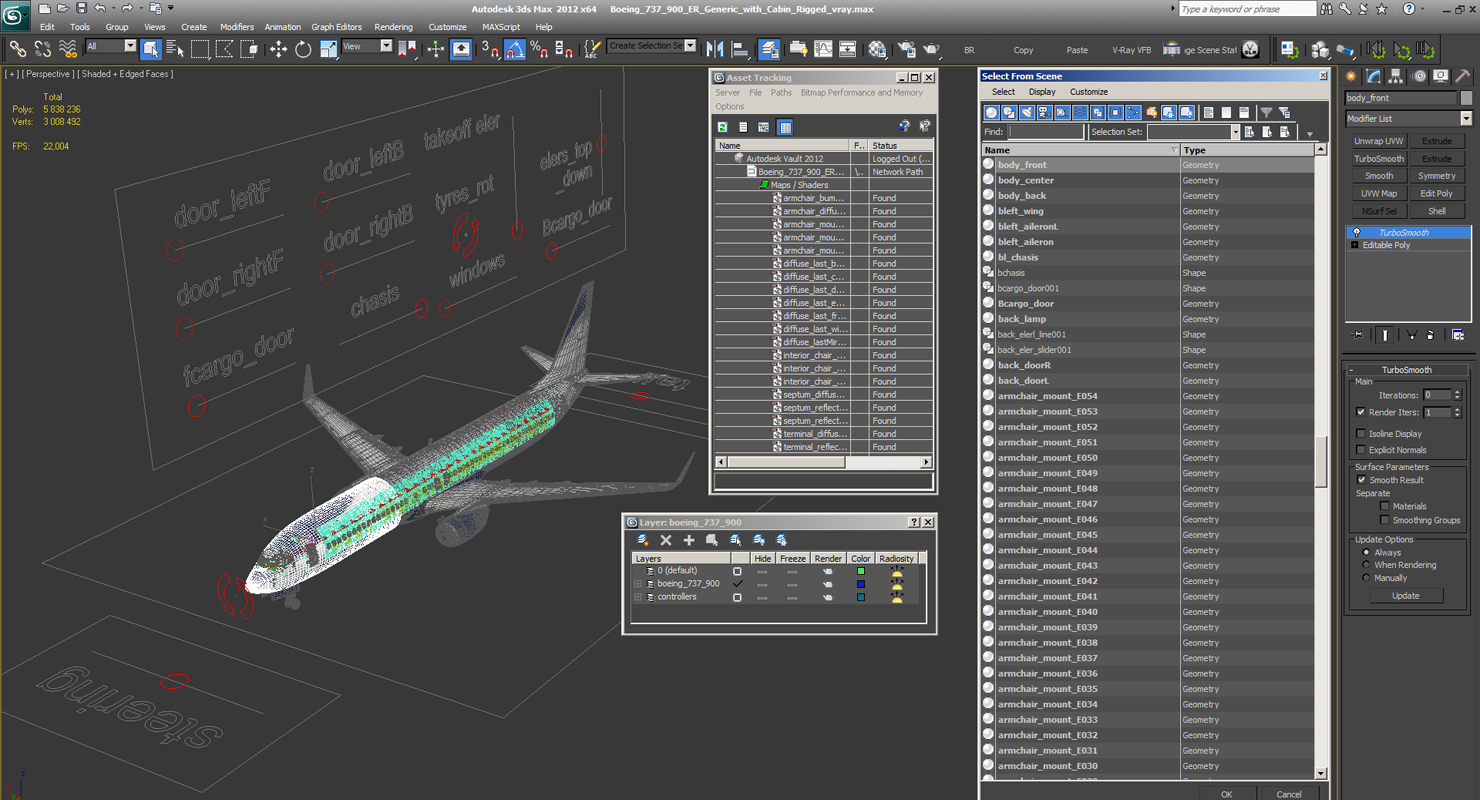Select the Always update option
Screen dimensions: 1480x800
click(1366, 552)
